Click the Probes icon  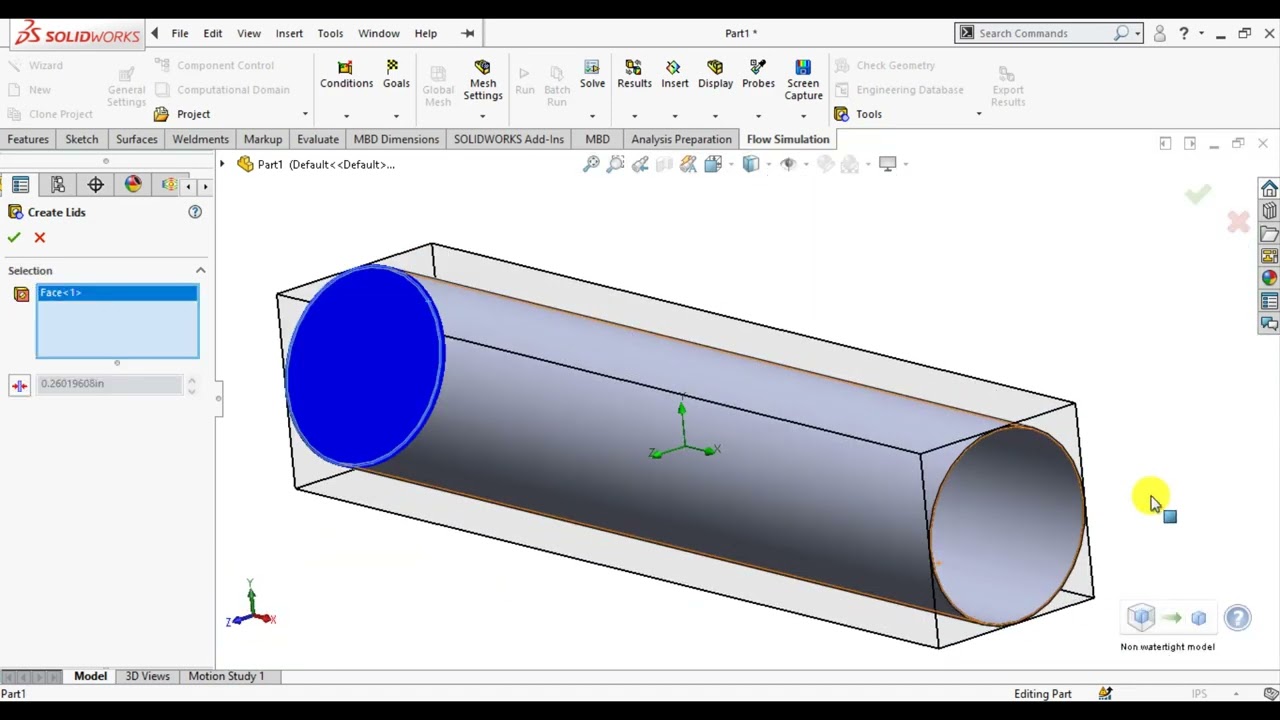click(x=758, y=67)
